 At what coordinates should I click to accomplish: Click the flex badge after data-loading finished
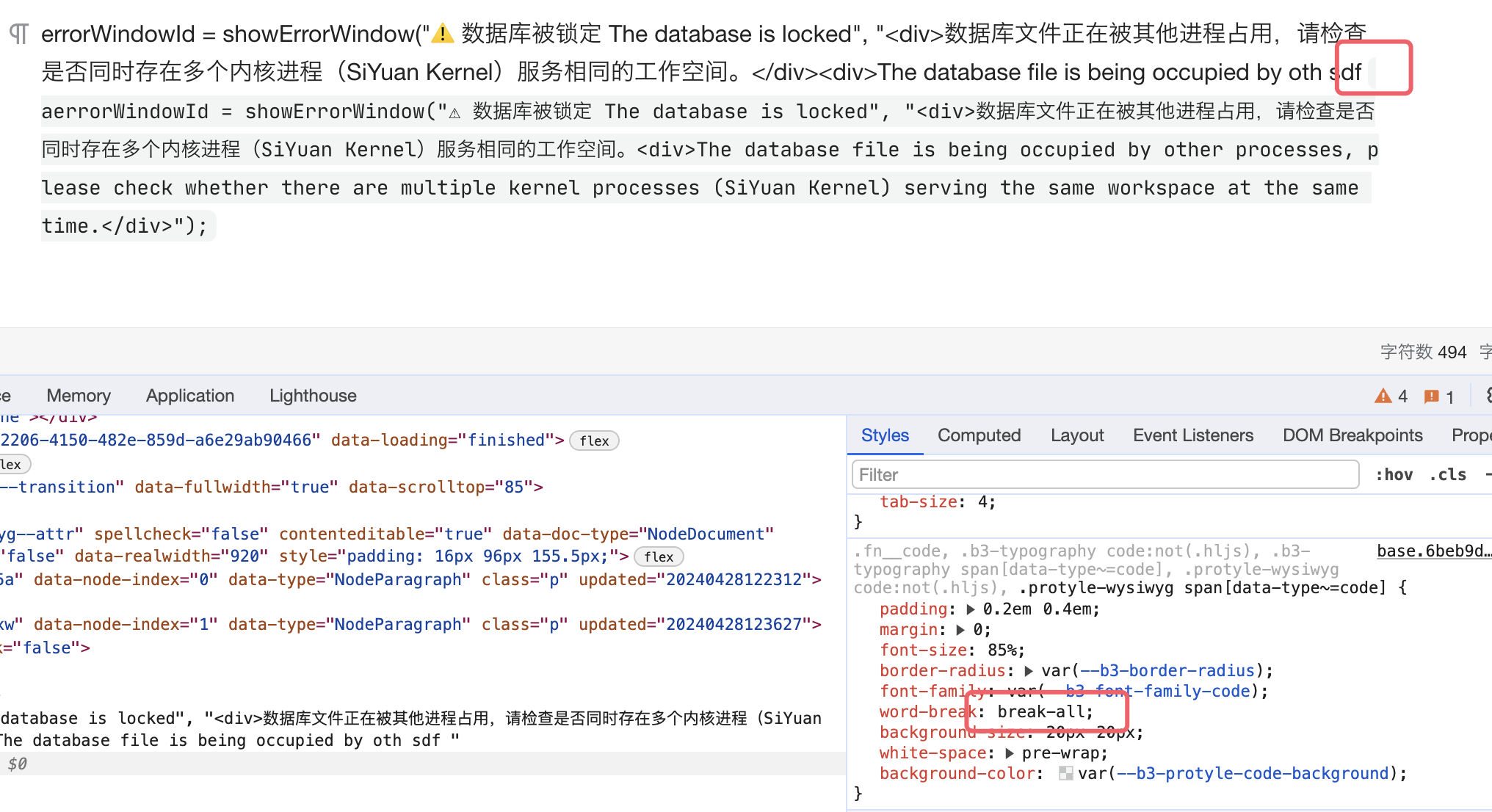tap(594, 441)
